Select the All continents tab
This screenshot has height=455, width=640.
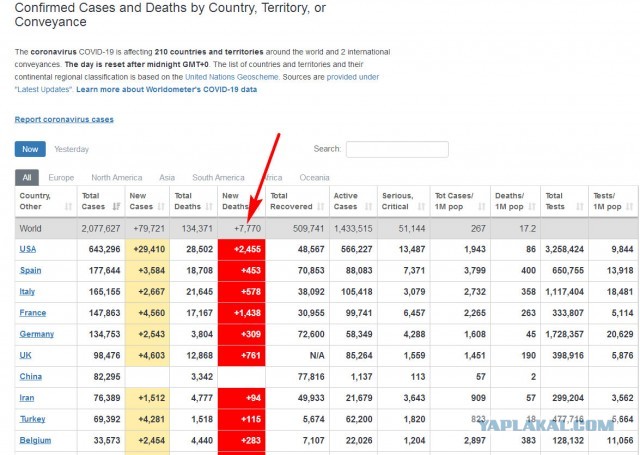tap(27, 178)
